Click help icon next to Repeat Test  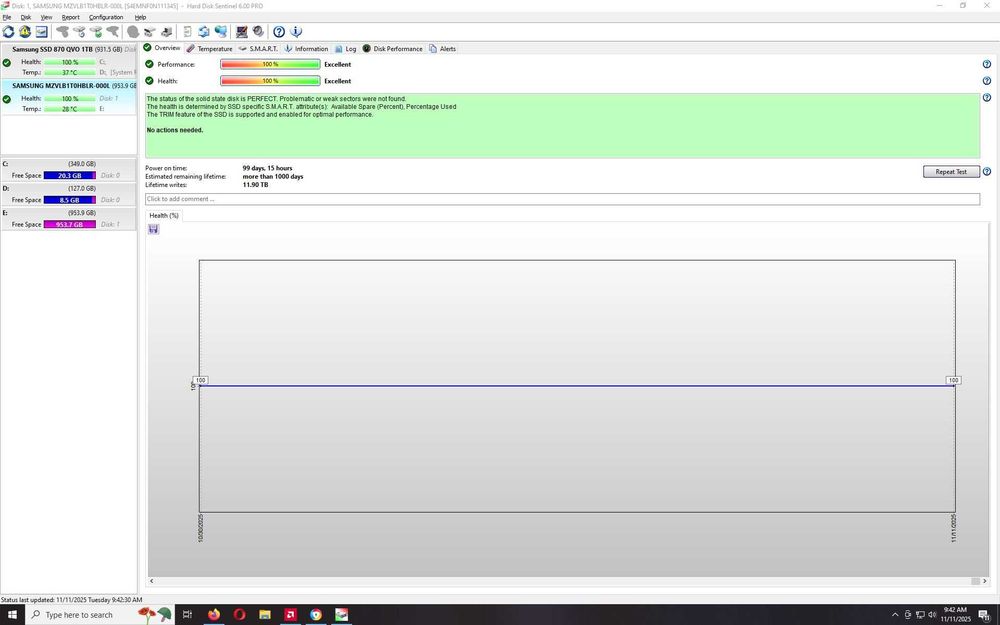click(987, 172)
